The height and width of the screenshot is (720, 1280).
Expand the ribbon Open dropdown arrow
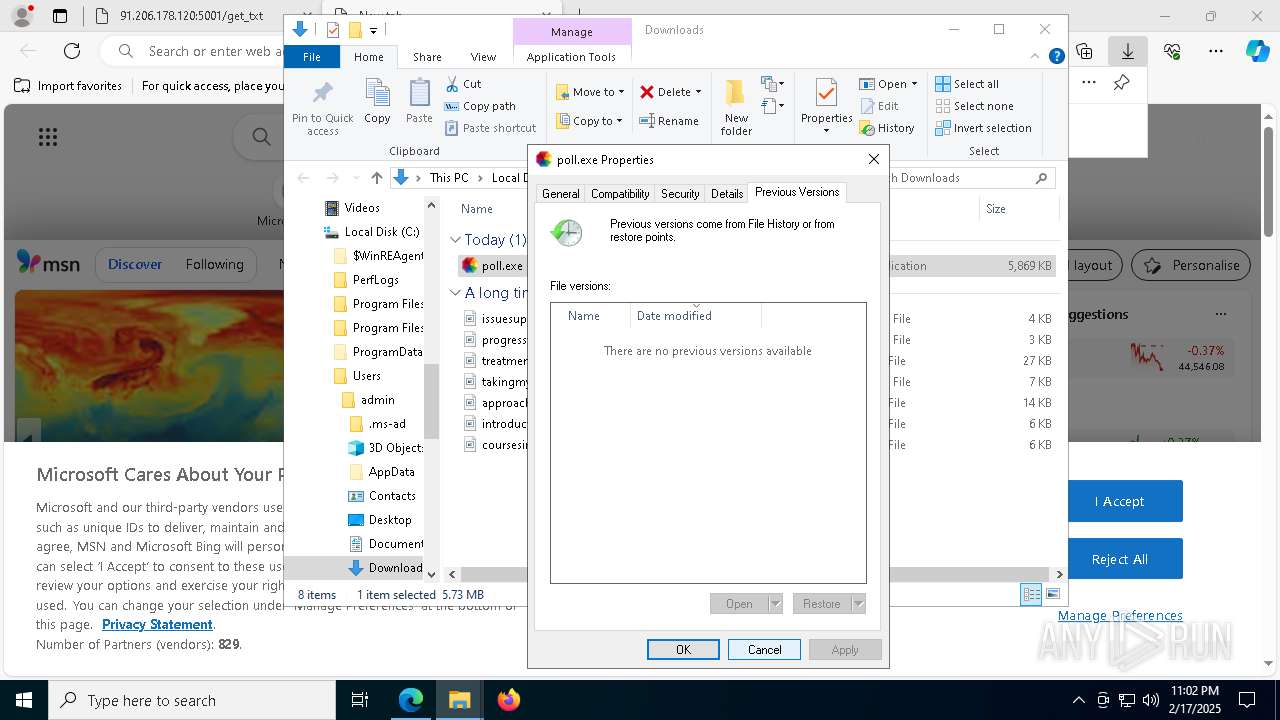click(x=914, y=84)
